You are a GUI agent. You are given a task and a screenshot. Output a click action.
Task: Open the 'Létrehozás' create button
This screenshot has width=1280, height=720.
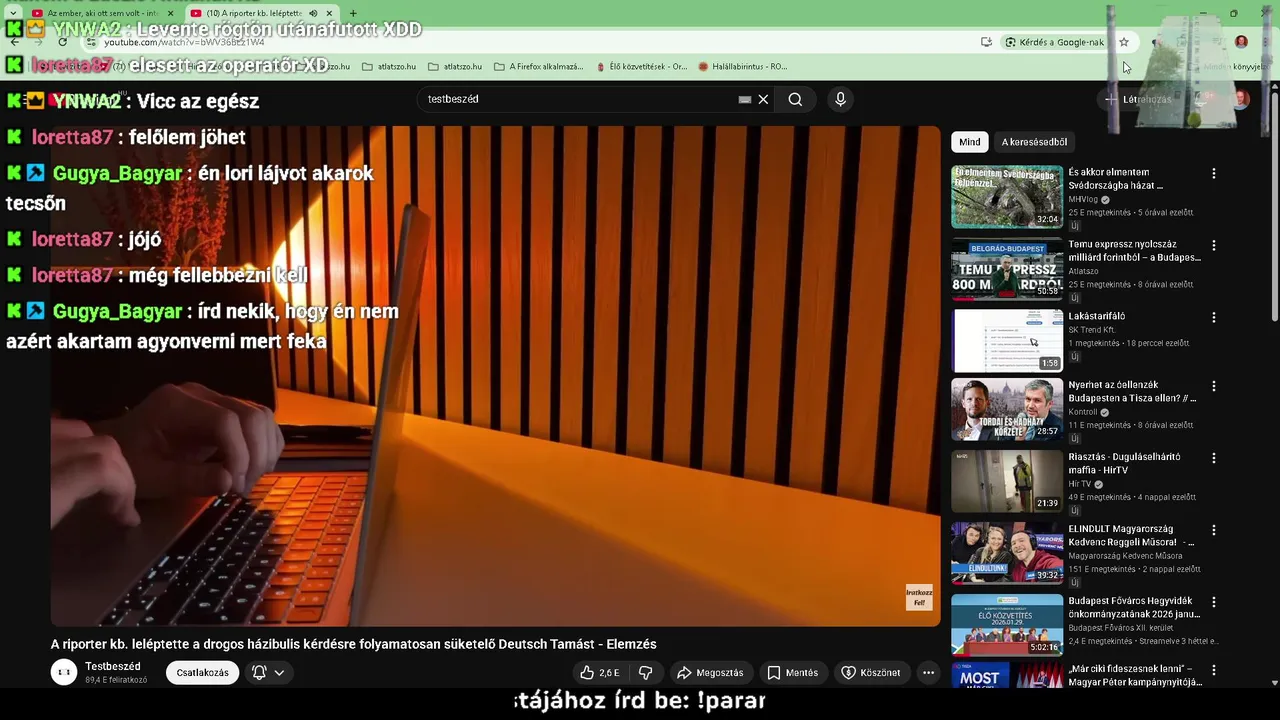(x=1138, y=99)
